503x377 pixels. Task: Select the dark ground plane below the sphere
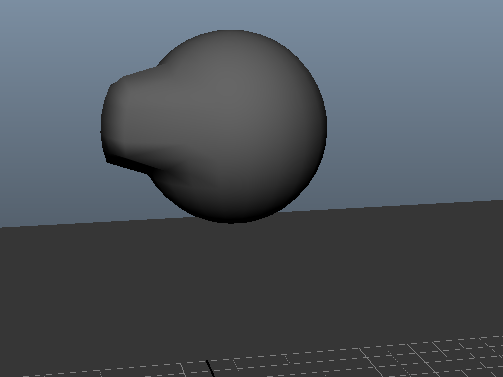[251, 283]
